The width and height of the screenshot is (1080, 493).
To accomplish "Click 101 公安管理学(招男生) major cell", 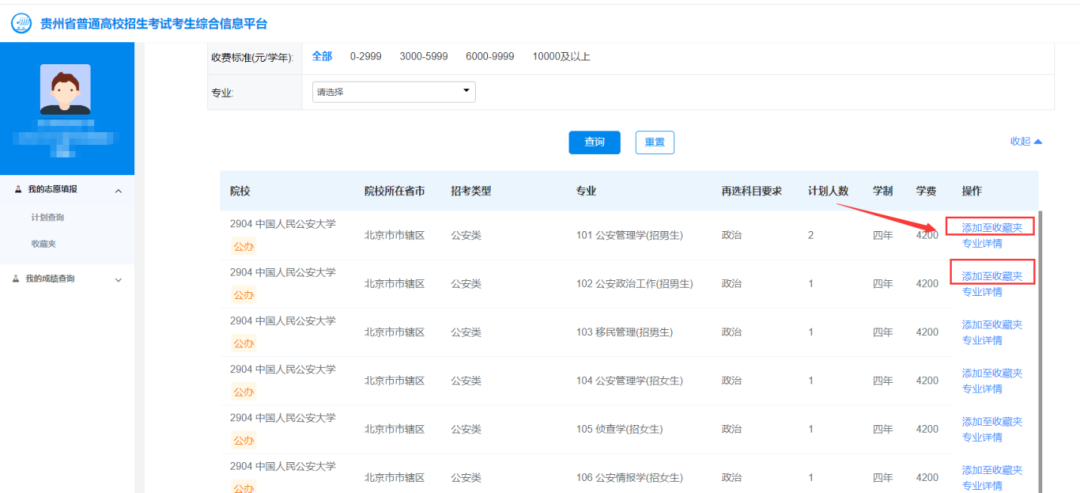I will 629,235.
